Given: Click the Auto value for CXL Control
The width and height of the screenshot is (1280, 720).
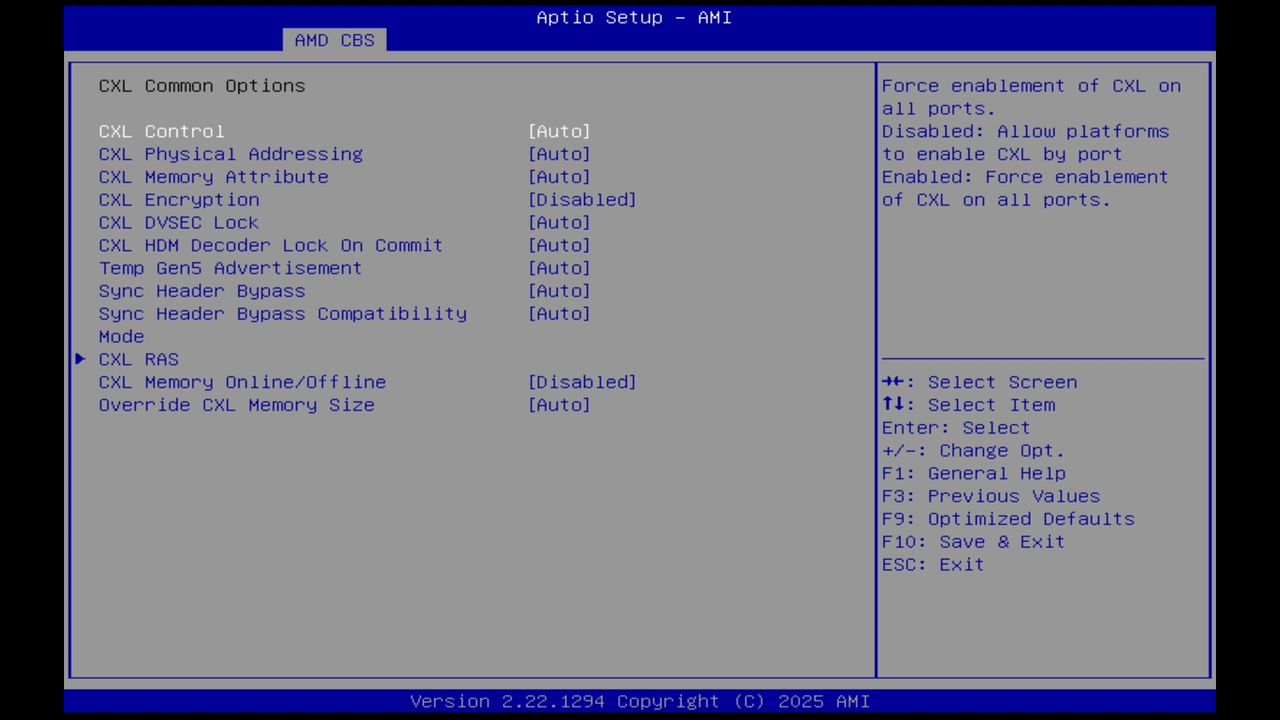Looking at the screenshot, I should click(x=559, y=131).
